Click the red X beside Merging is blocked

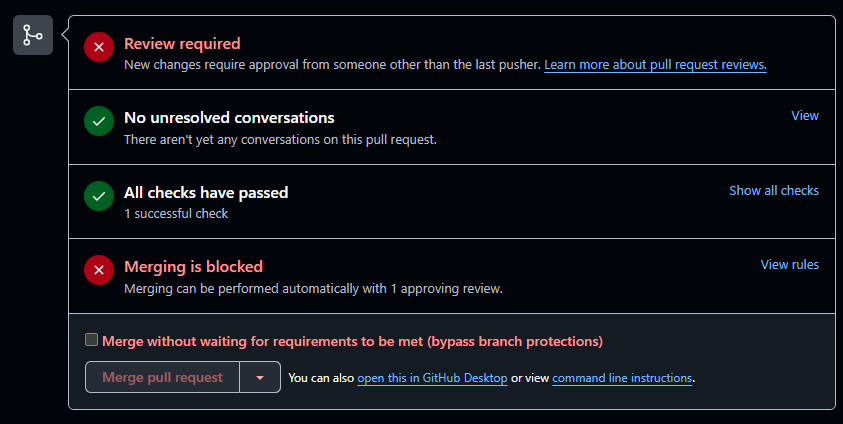click(98, 270)
